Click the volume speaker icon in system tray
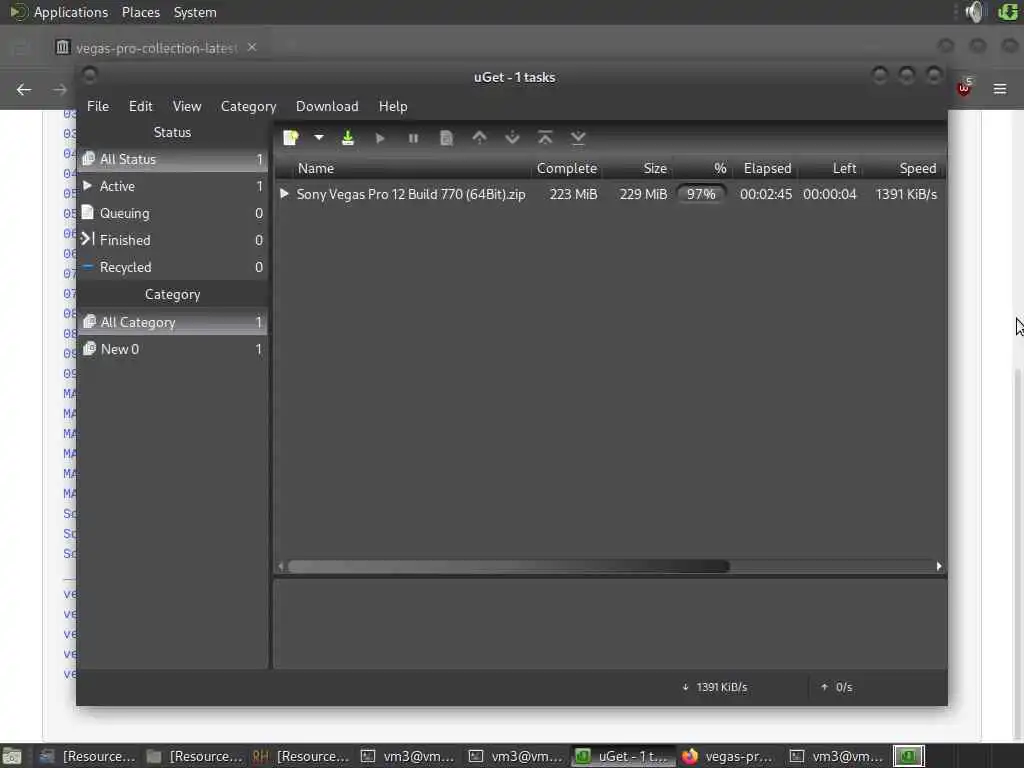Screen dimensions: 1024x768 [974, 12]
